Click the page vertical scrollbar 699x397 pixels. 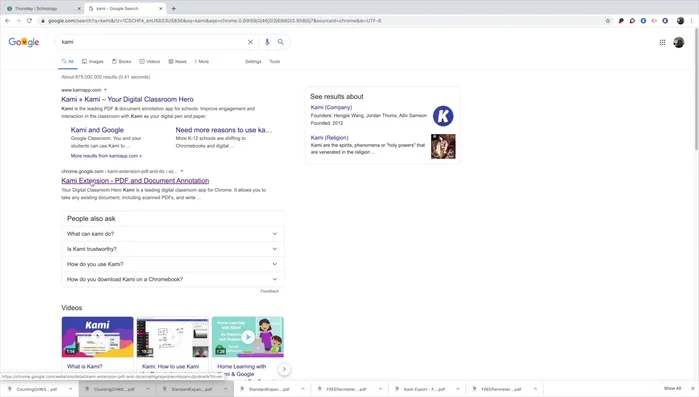[x=696, y=89]
